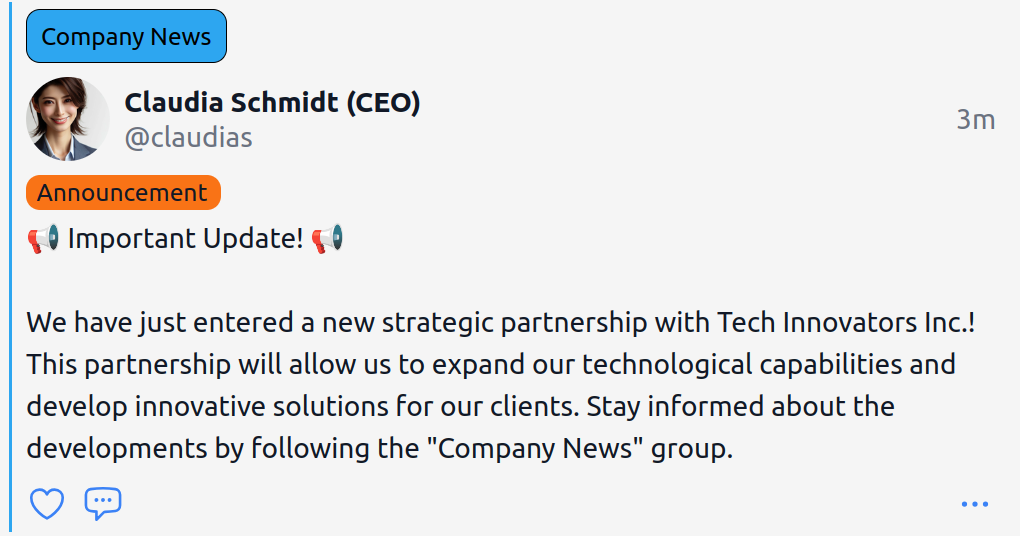Click the blue vertical bar beside the post
The width and height of the screenshot is (1020, 536).
tap(11, 268)
